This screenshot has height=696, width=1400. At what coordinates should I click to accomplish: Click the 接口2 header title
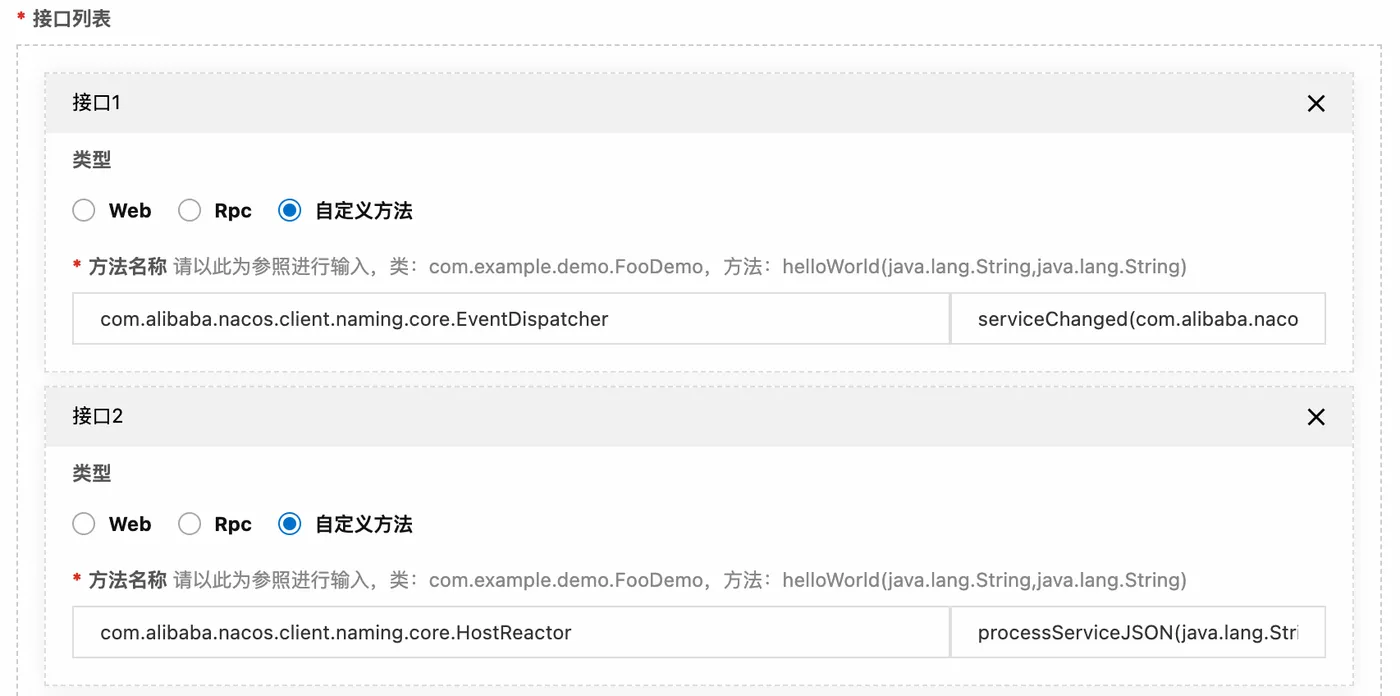point(98,416)
